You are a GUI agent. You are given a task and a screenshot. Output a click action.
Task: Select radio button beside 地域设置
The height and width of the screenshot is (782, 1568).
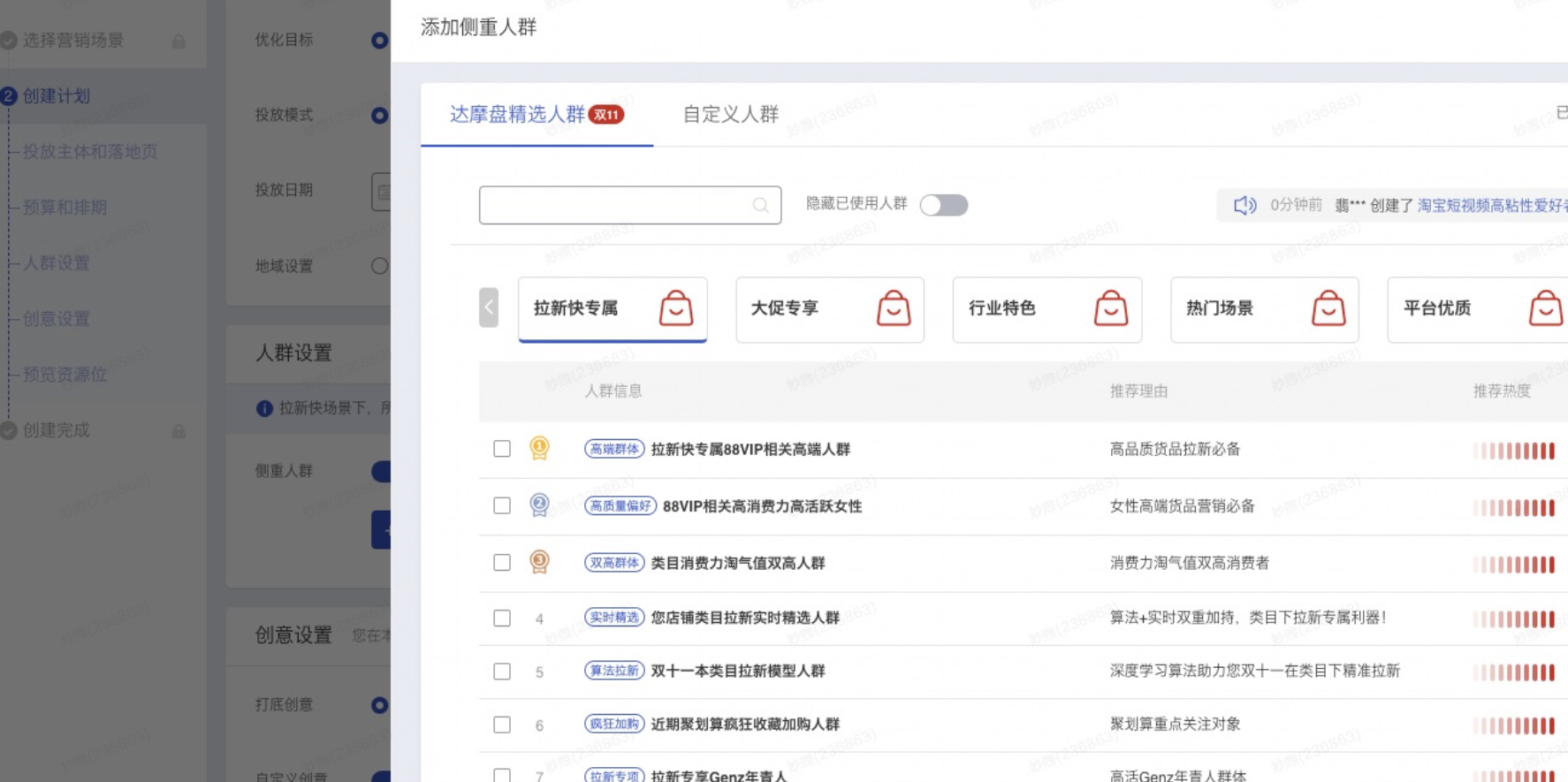pos(380,266)
